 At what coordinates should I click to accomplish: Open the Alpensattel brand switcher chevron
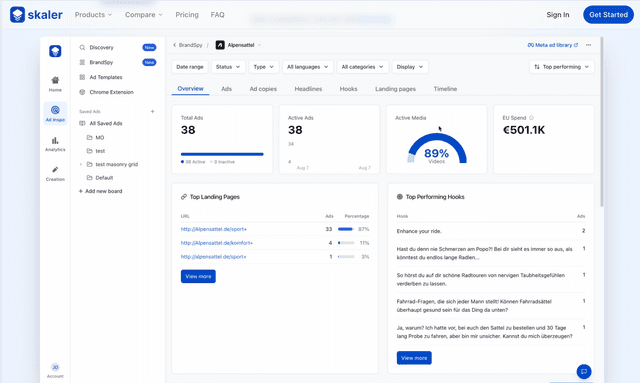tap(260, 45)
